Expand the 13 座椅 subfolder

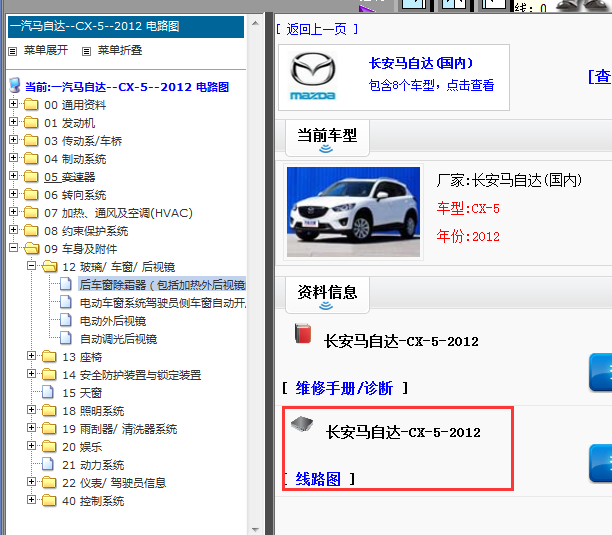(x=32, y=356)
